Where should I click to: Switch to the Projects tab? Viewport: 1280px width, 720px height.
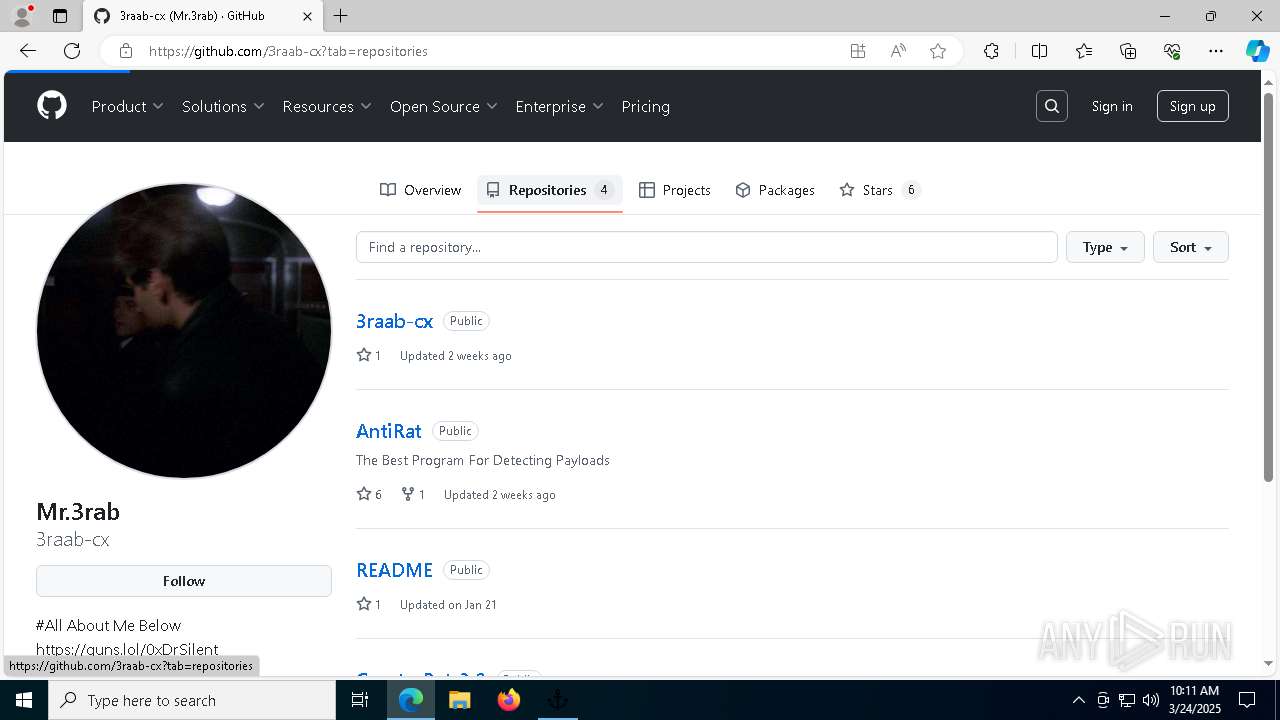[675, 190]
